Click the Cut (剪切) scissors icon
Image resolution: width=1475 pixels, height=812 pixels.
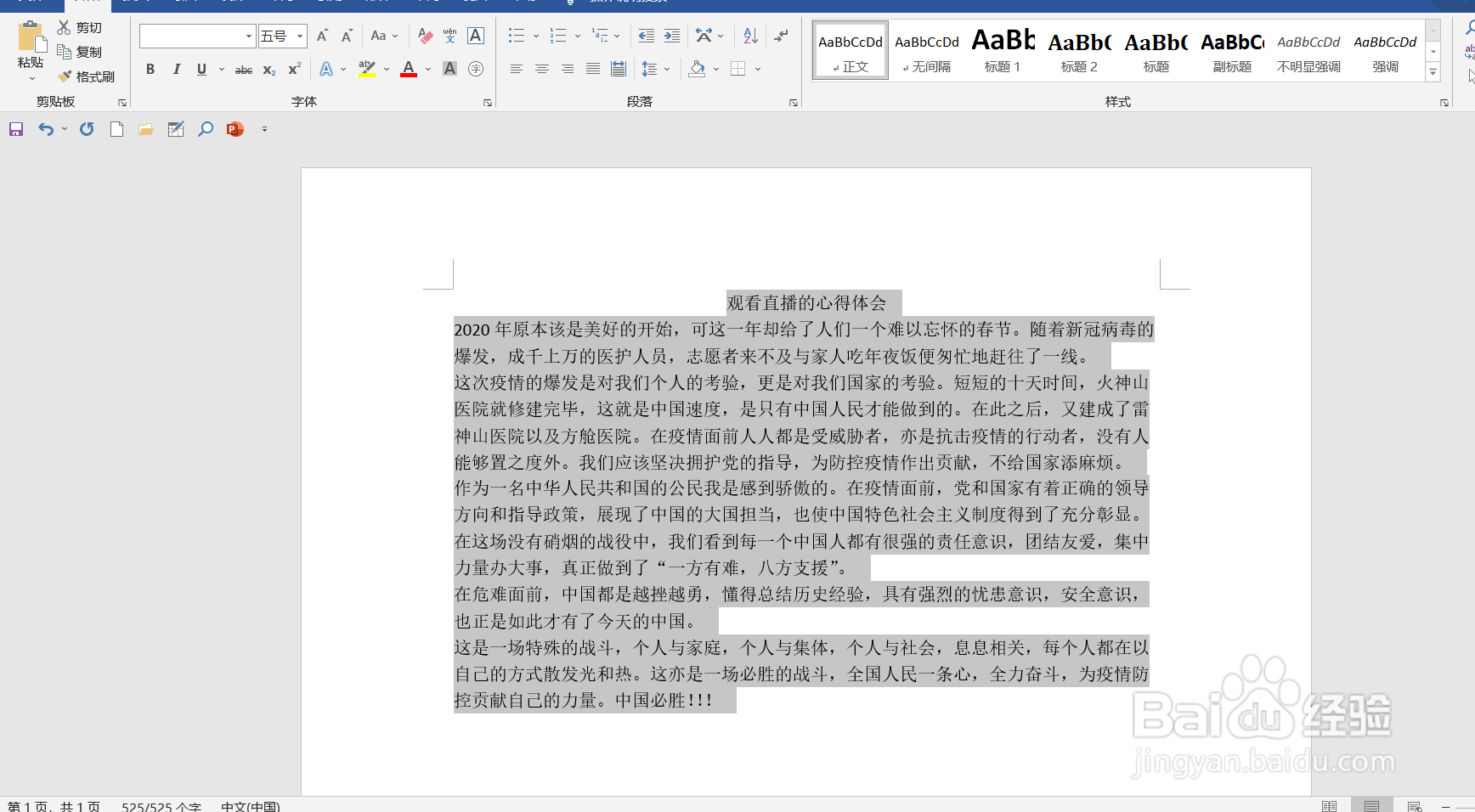tap(64, 27)
